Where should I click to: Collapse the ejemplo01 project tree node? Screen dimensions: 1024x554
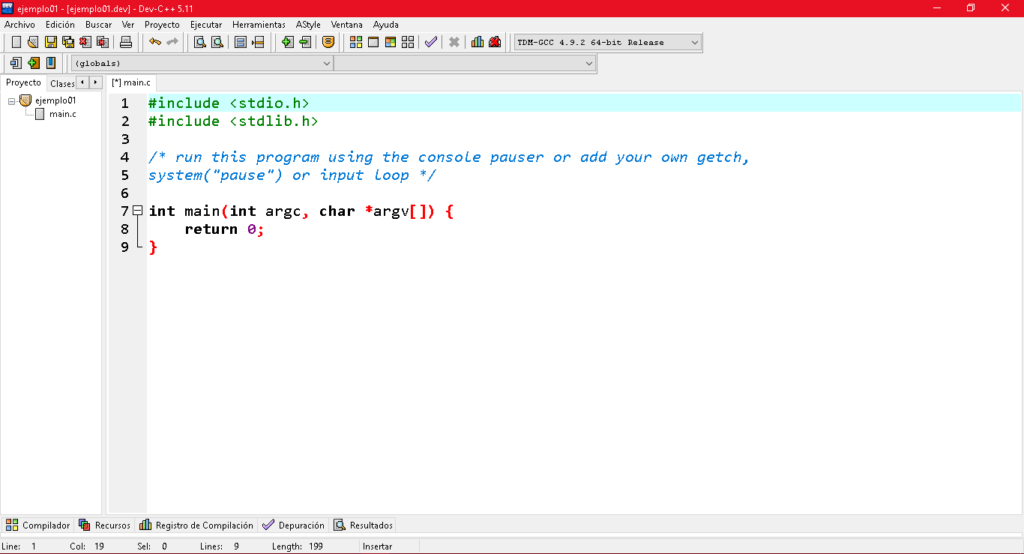pos(11,101)
